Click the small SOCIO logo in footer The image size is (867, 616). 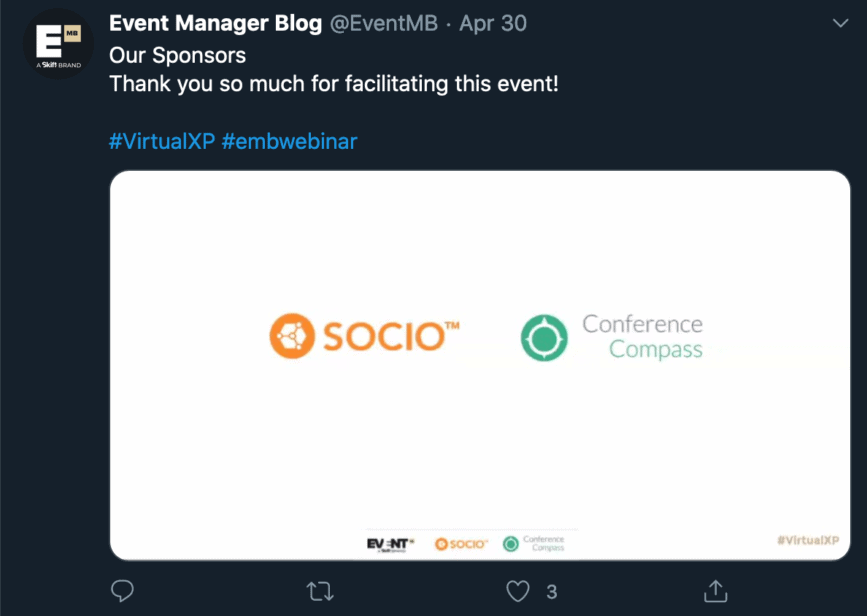pos(461,544)
